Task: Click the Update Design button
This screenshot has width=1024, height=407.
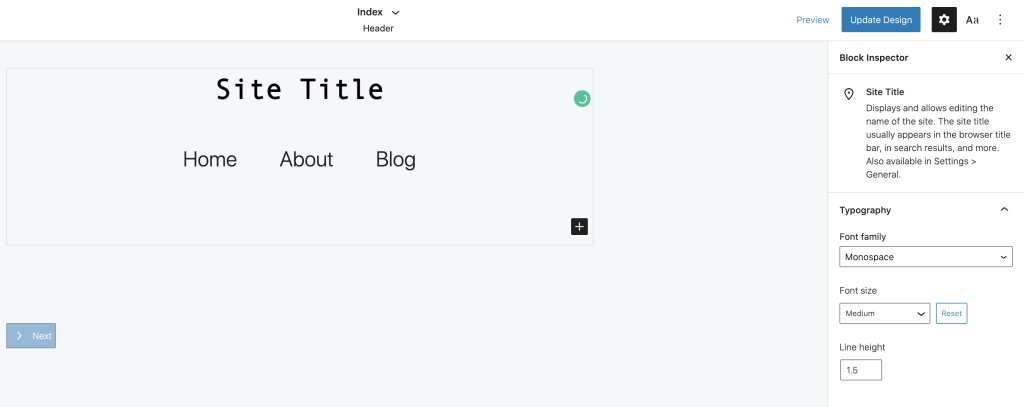Action: [880, 20]
